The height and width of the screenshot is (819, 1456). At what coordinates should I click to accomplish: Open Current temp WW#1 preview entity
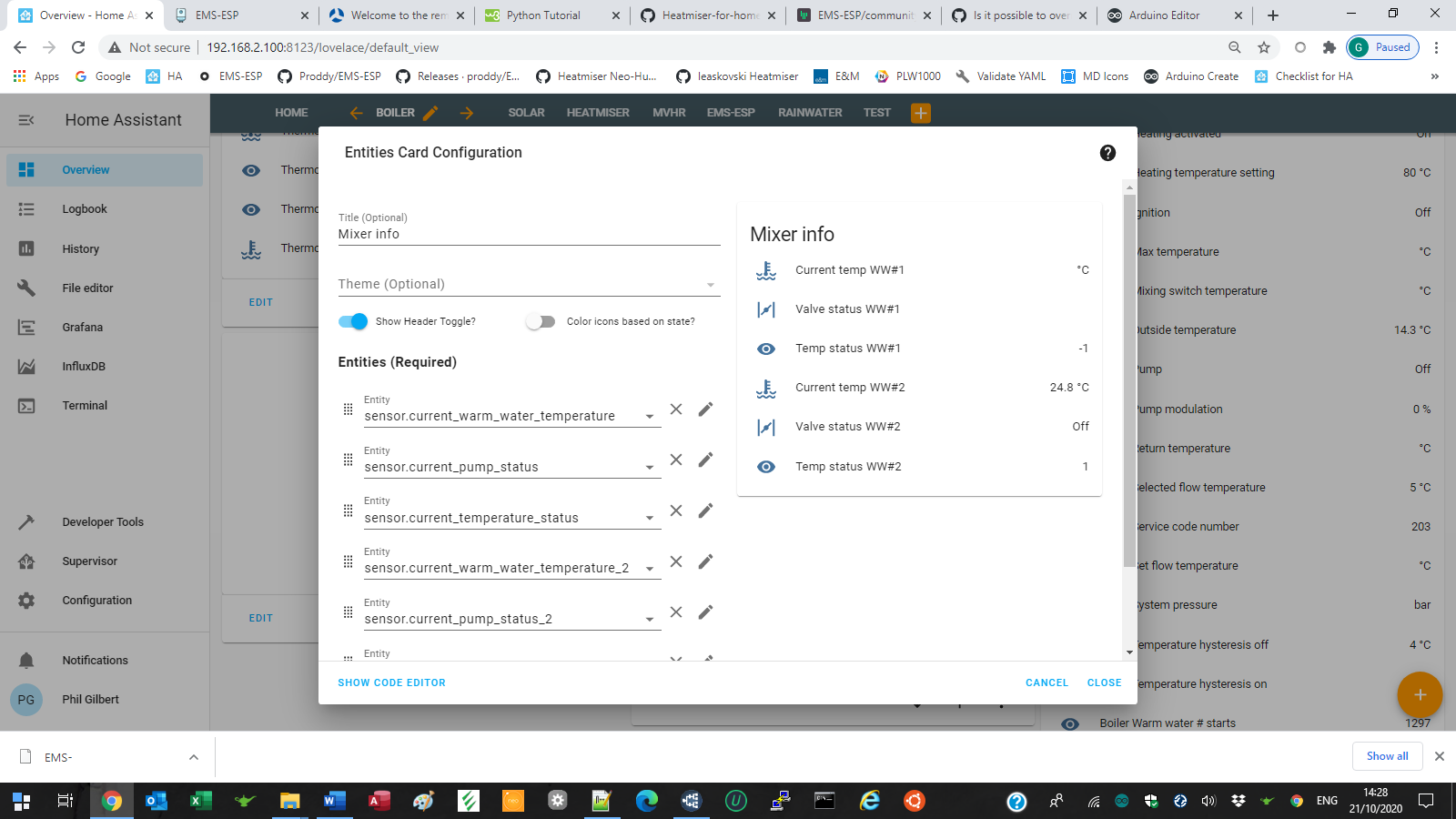click(x=919, y=270)
